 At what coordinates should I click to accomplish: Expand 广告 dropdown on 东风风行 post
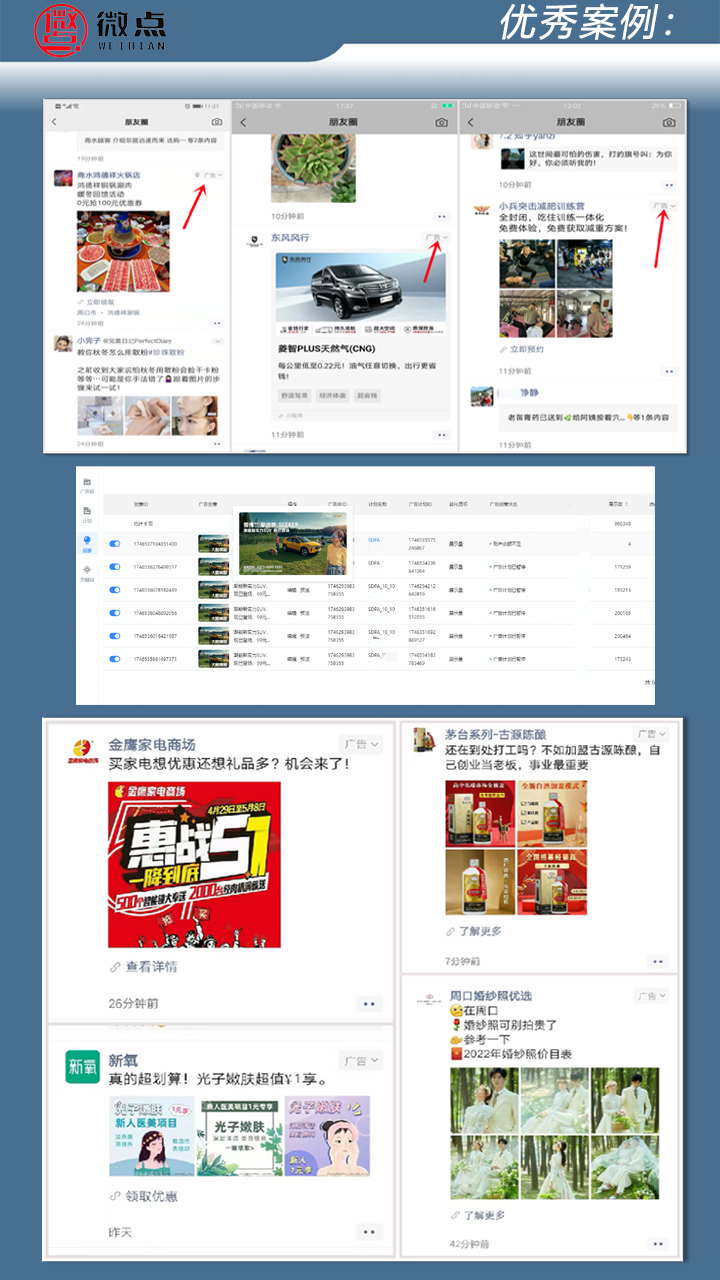tap(437, 238)
